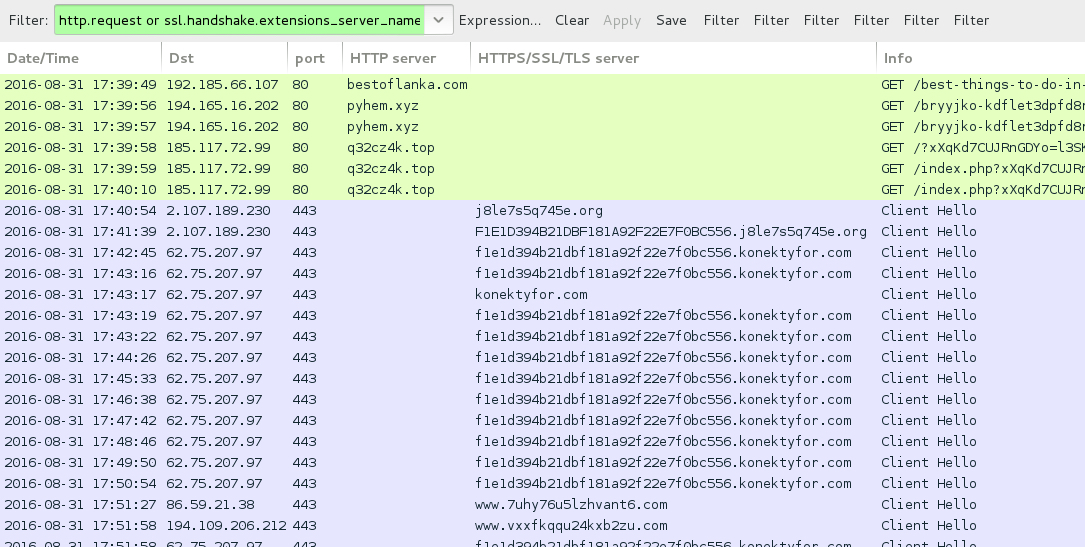Click the HTTP server column header
Screen dimensions: 1085x547
tap(405, 58)
